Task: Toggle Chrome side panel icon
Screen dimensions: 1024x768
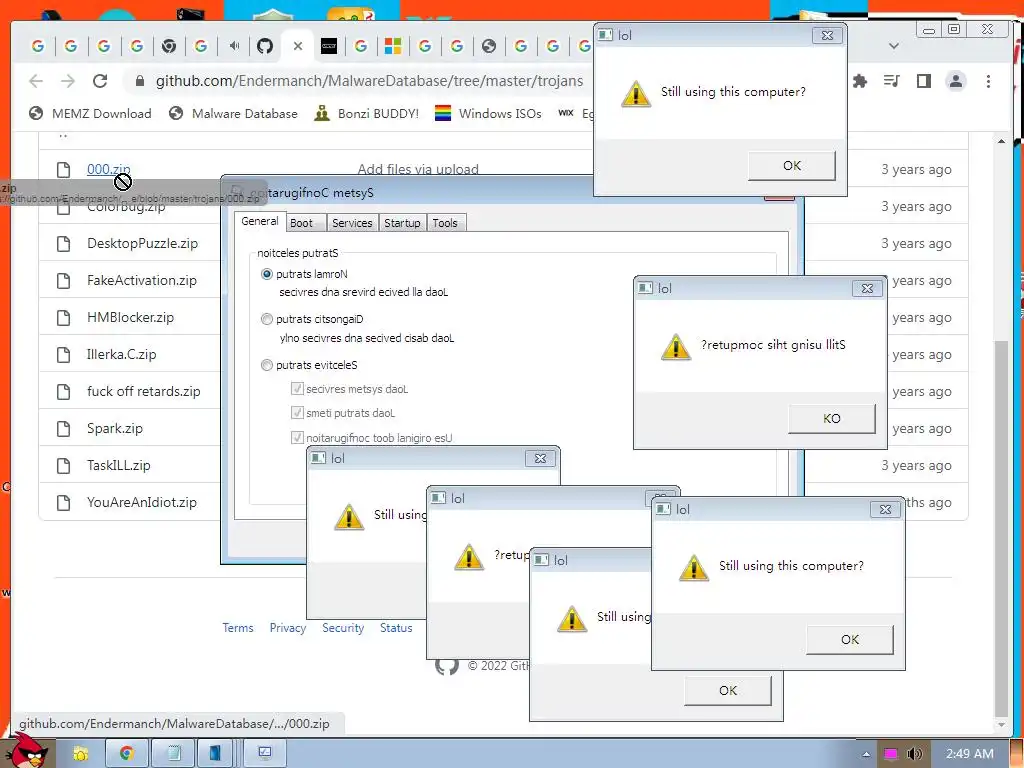Action: pos(923,81)
